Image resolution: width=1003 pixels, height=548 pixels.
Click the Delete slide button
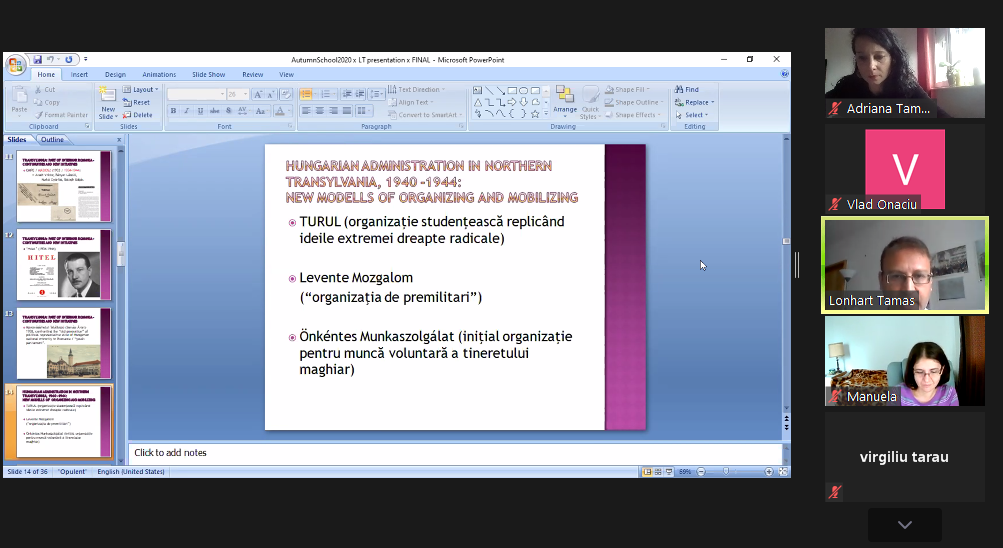[x=138, y=115]
